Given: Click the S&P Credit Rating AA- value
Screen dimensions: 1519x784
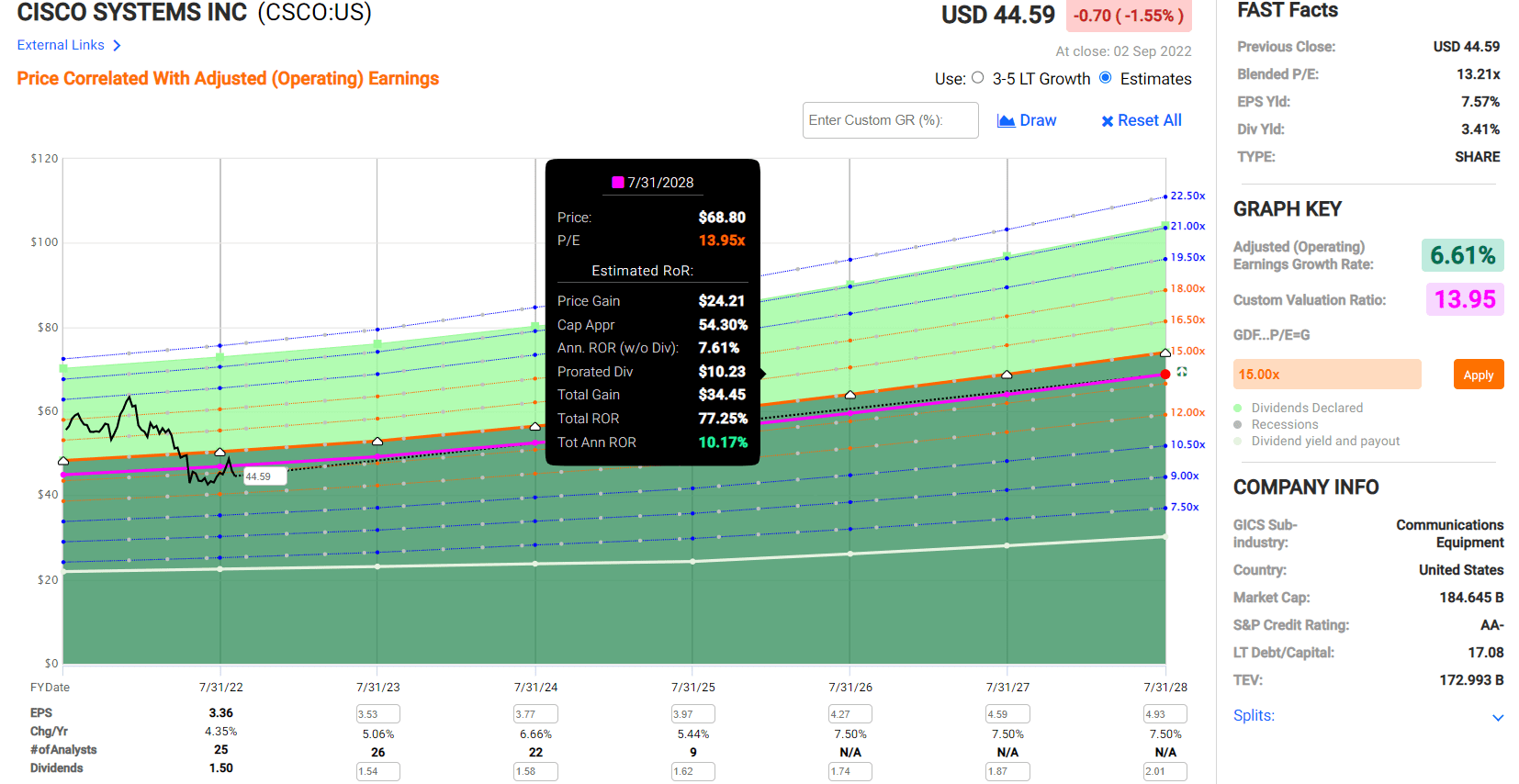Looking at the screenshot, I should coord(1492,625).
